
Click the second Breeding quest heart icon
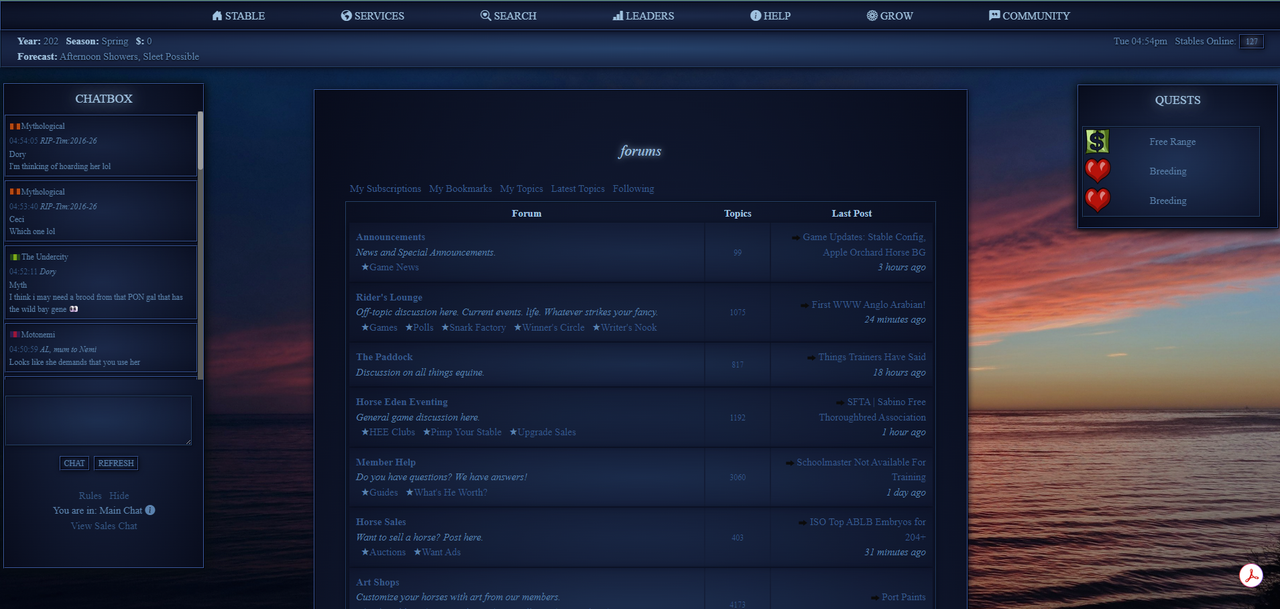pos(1098,200)
